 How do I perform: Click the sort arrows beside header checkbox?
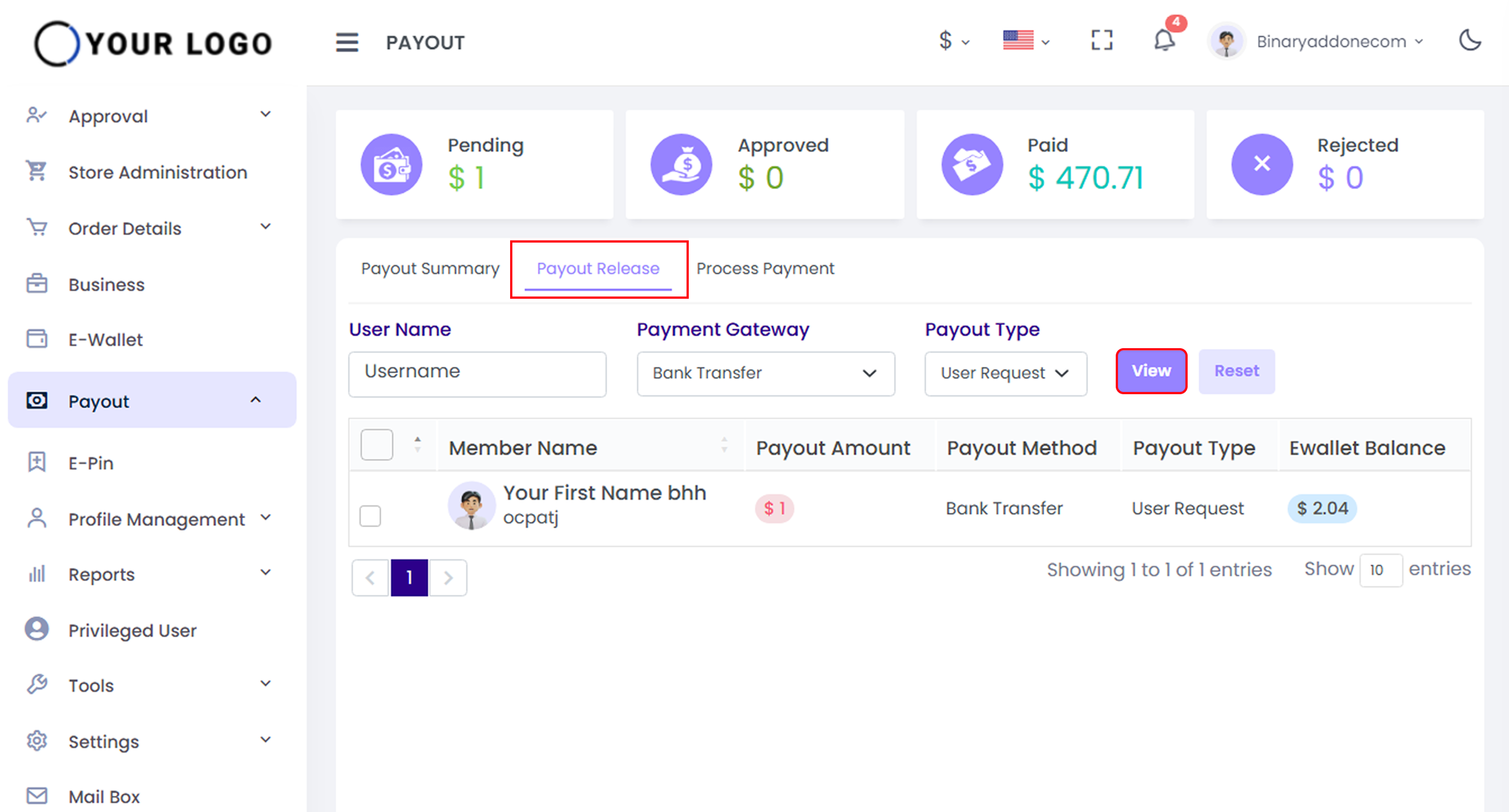pos(417,444)
